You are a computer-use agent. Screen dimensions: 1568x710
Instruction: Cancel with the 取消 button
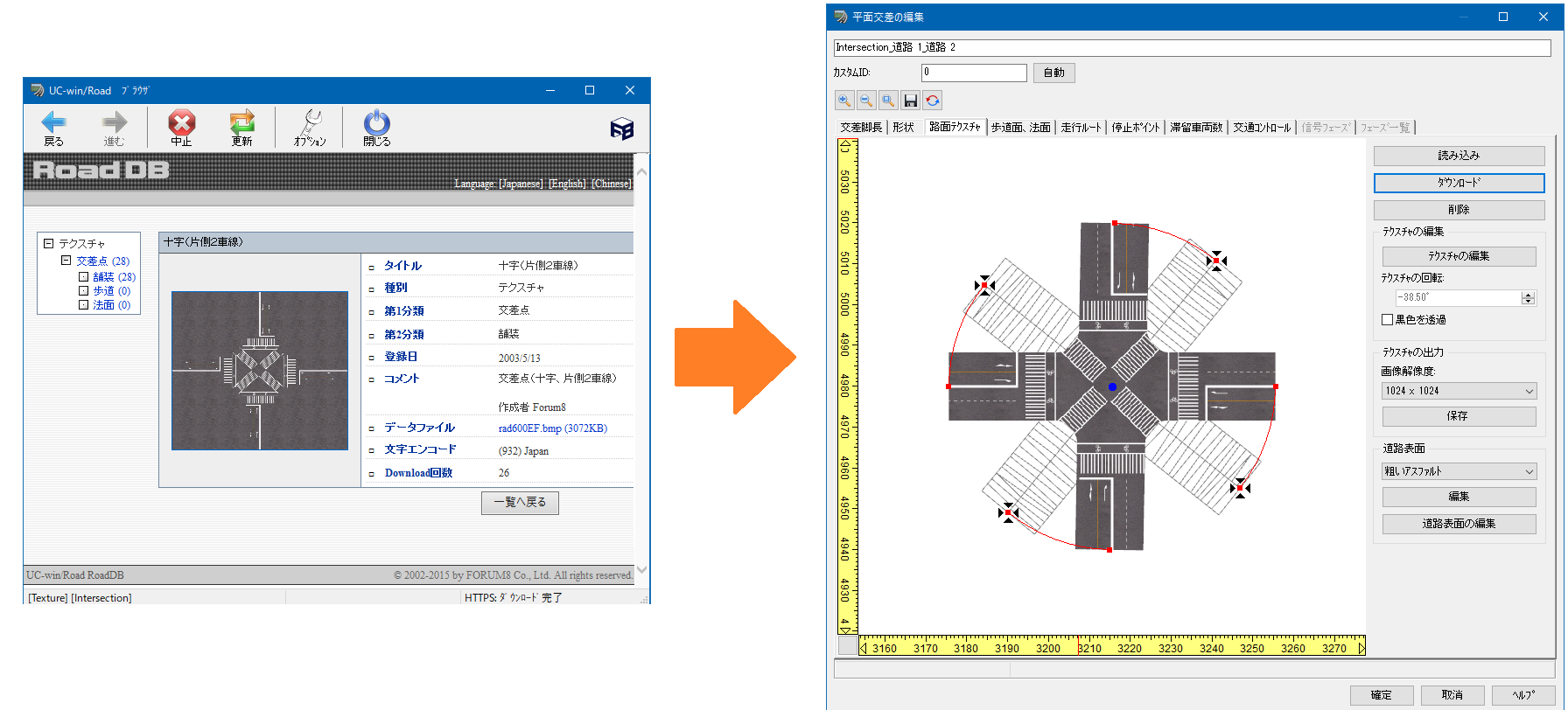pos(1452,695)
